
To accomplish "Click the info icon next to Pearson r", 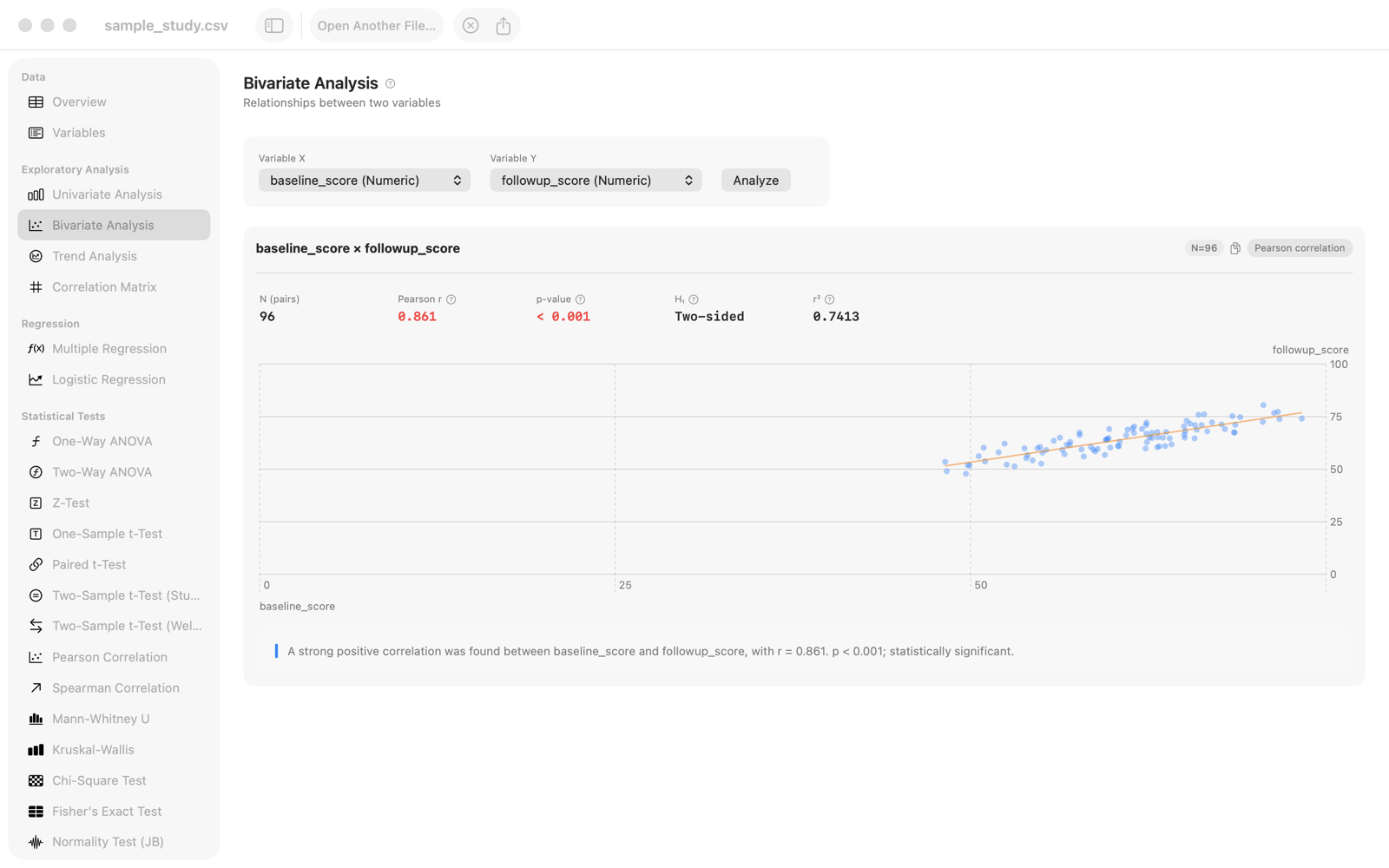I will (451, 299).
